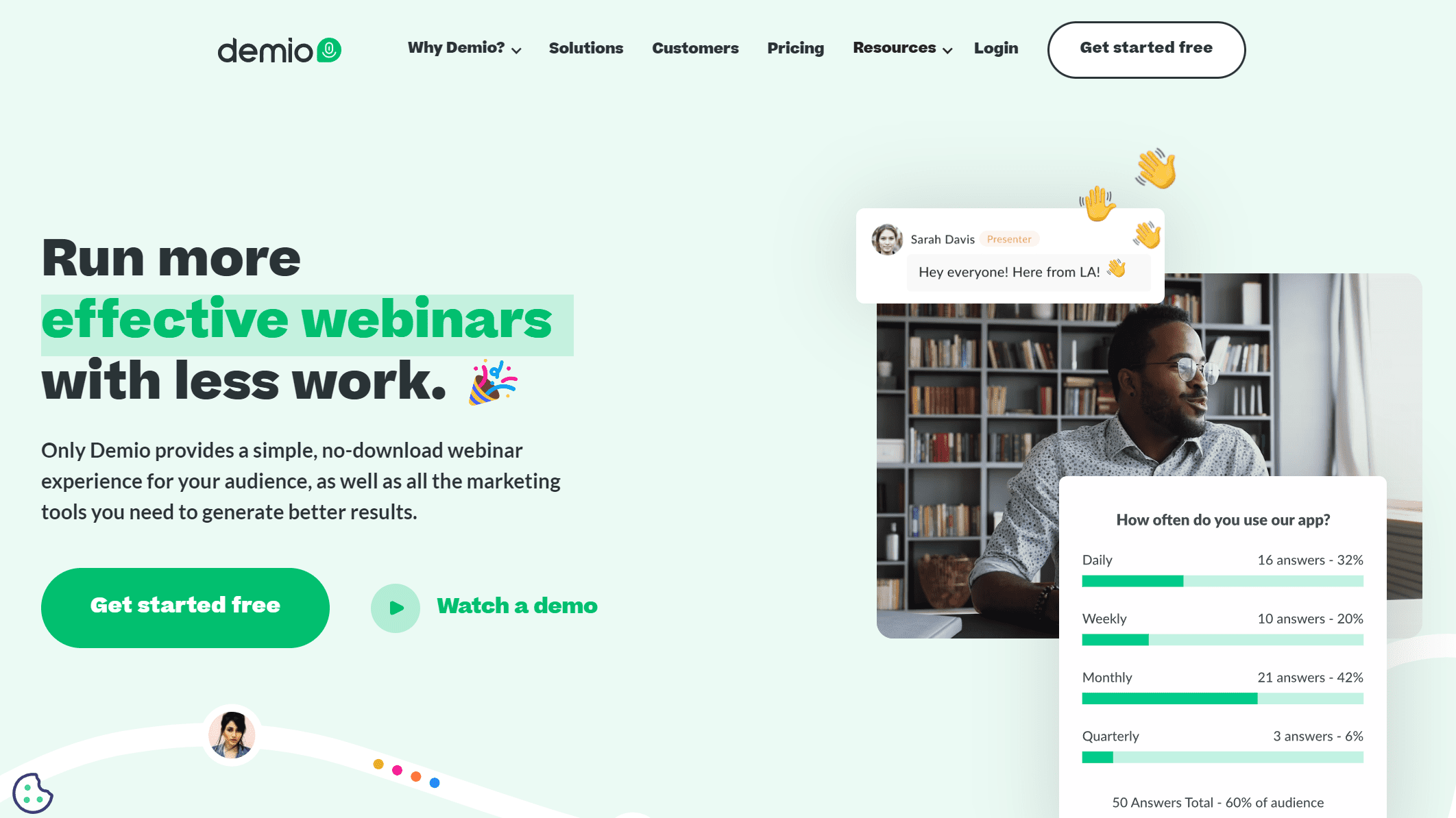Click the play button icon for demo
The image size is (1456, 818).
tap(397, 607)
